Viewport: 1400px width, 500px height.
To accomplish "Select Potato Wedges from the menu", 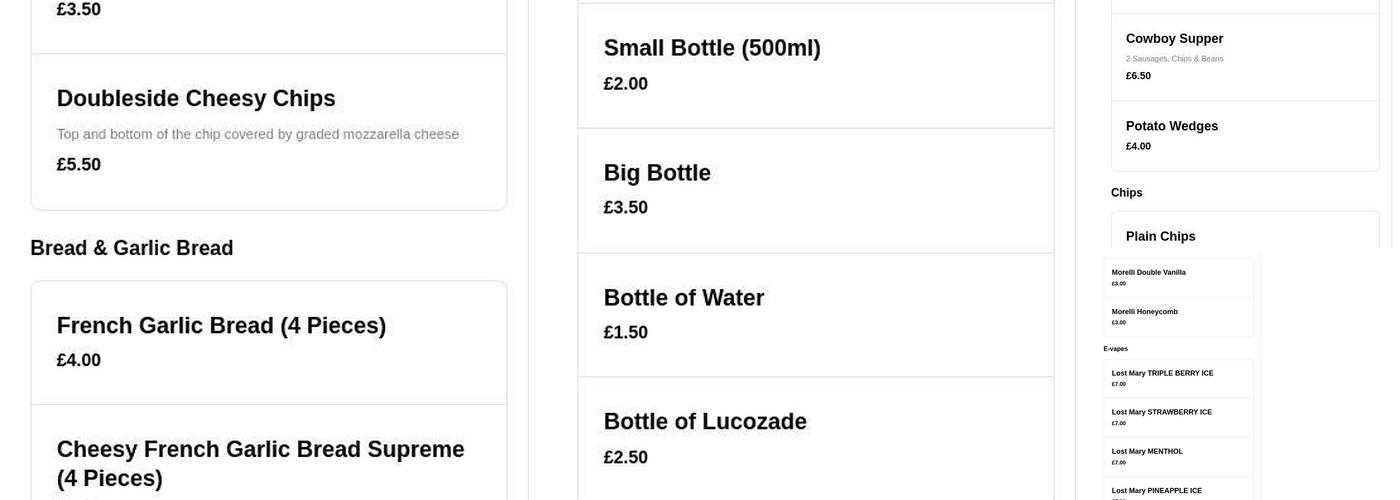I will pos(1244,136).
